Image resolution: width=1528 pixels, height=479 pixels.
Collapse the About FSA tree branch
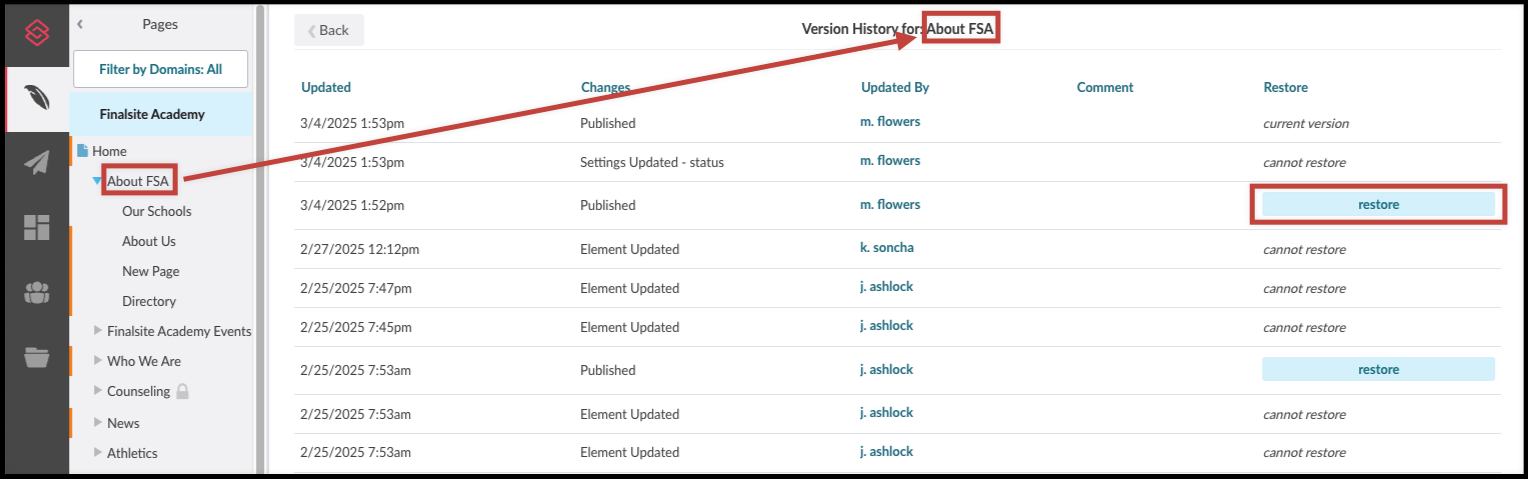click(97, 181)
